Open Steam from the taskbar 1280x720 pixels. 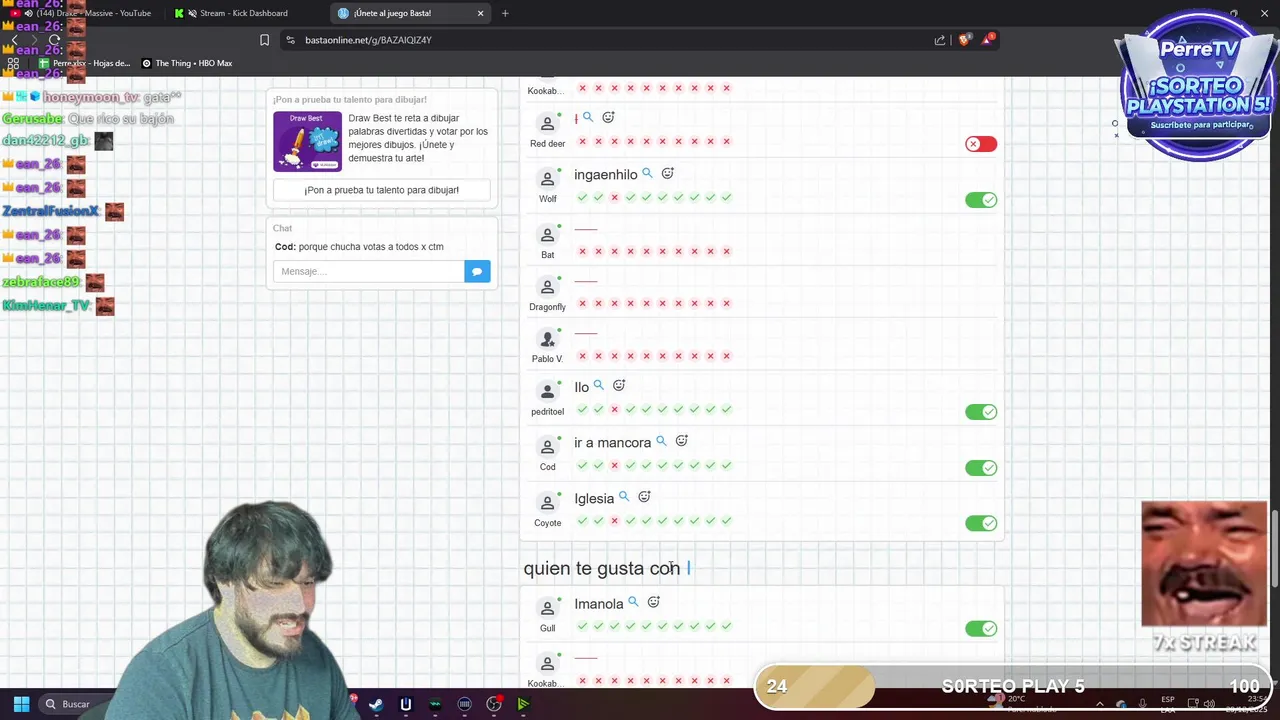376,704
